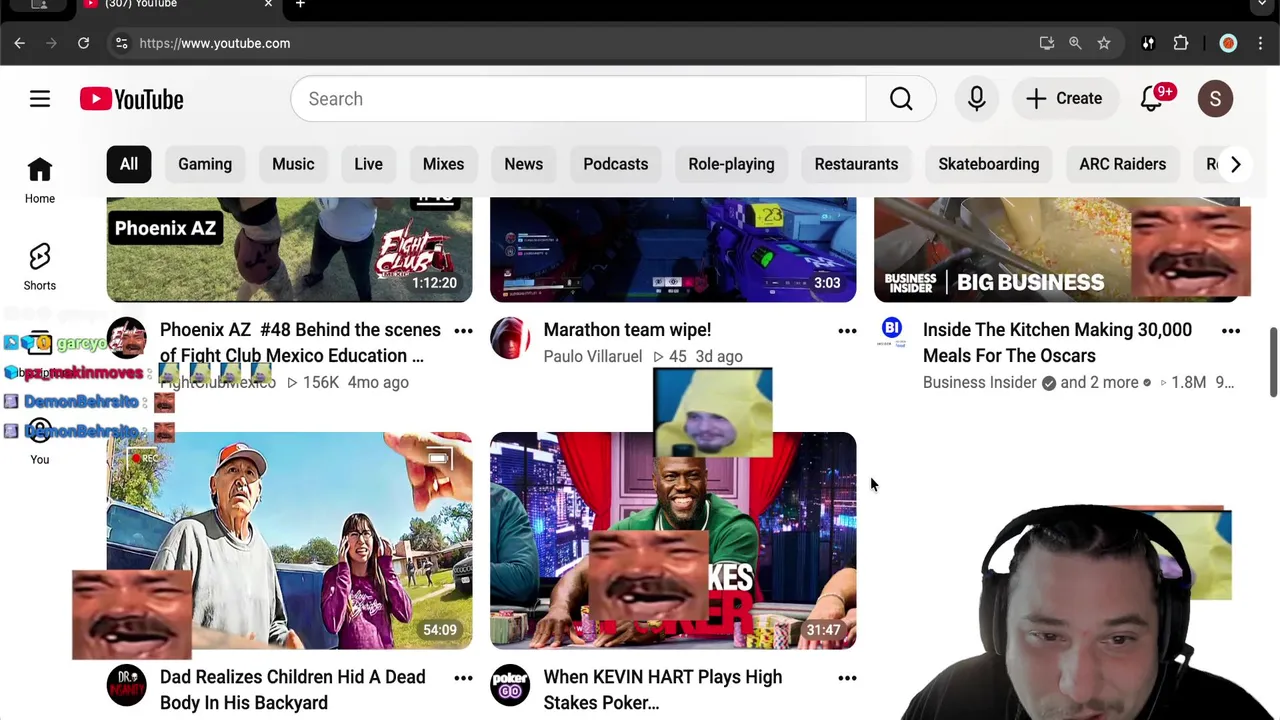
Task: Open Business Insider channel name link
Action: [x=980, y=382]
